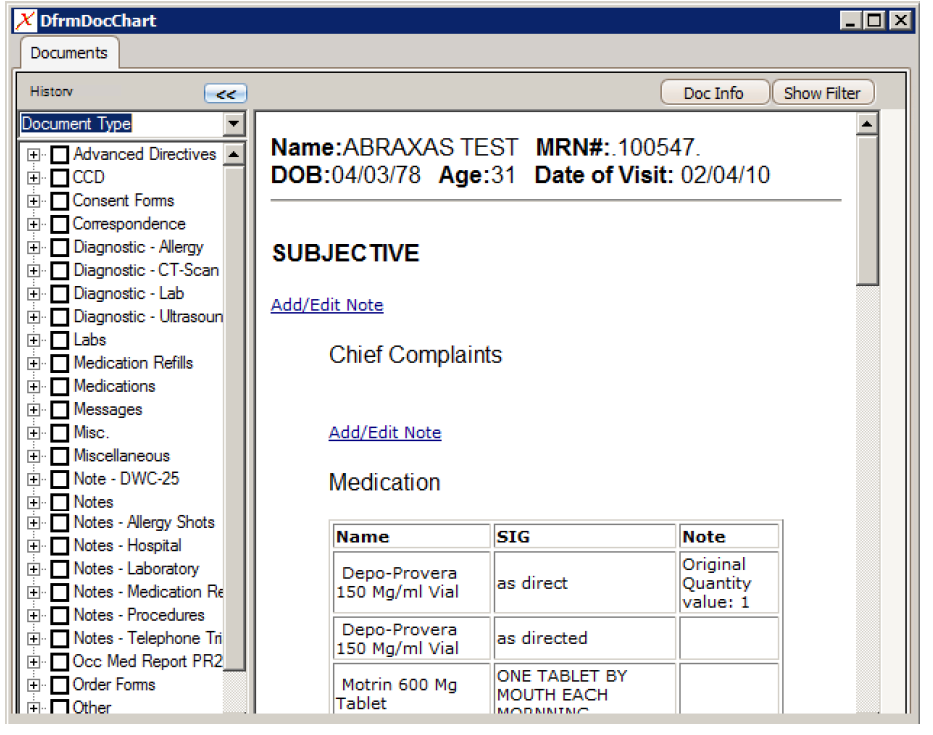Tick the Messages checkbox
Viewport: 933px width, 735px height.
[60, 410]
